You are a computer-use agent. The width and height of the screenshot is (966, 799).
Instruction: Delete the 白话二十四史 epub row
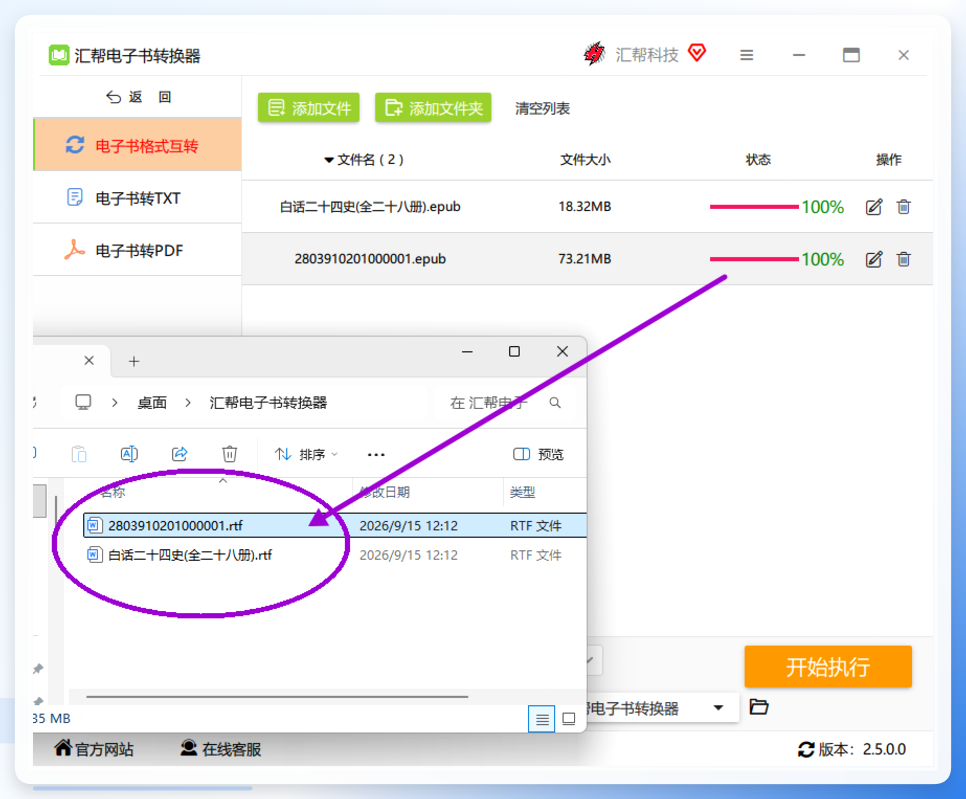(x=904, y=207)
